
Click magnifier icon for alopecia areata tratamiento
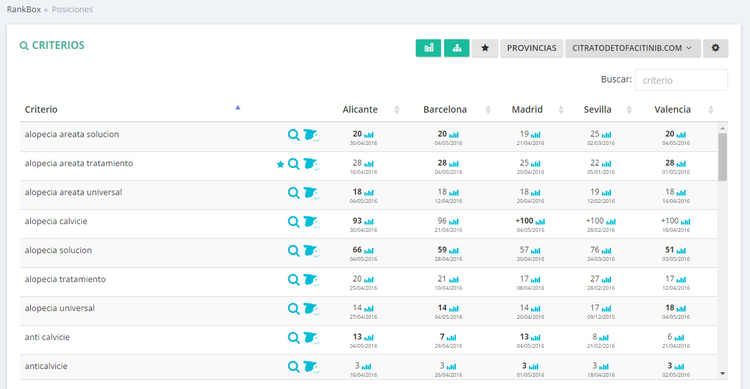(x=294, y=164)
